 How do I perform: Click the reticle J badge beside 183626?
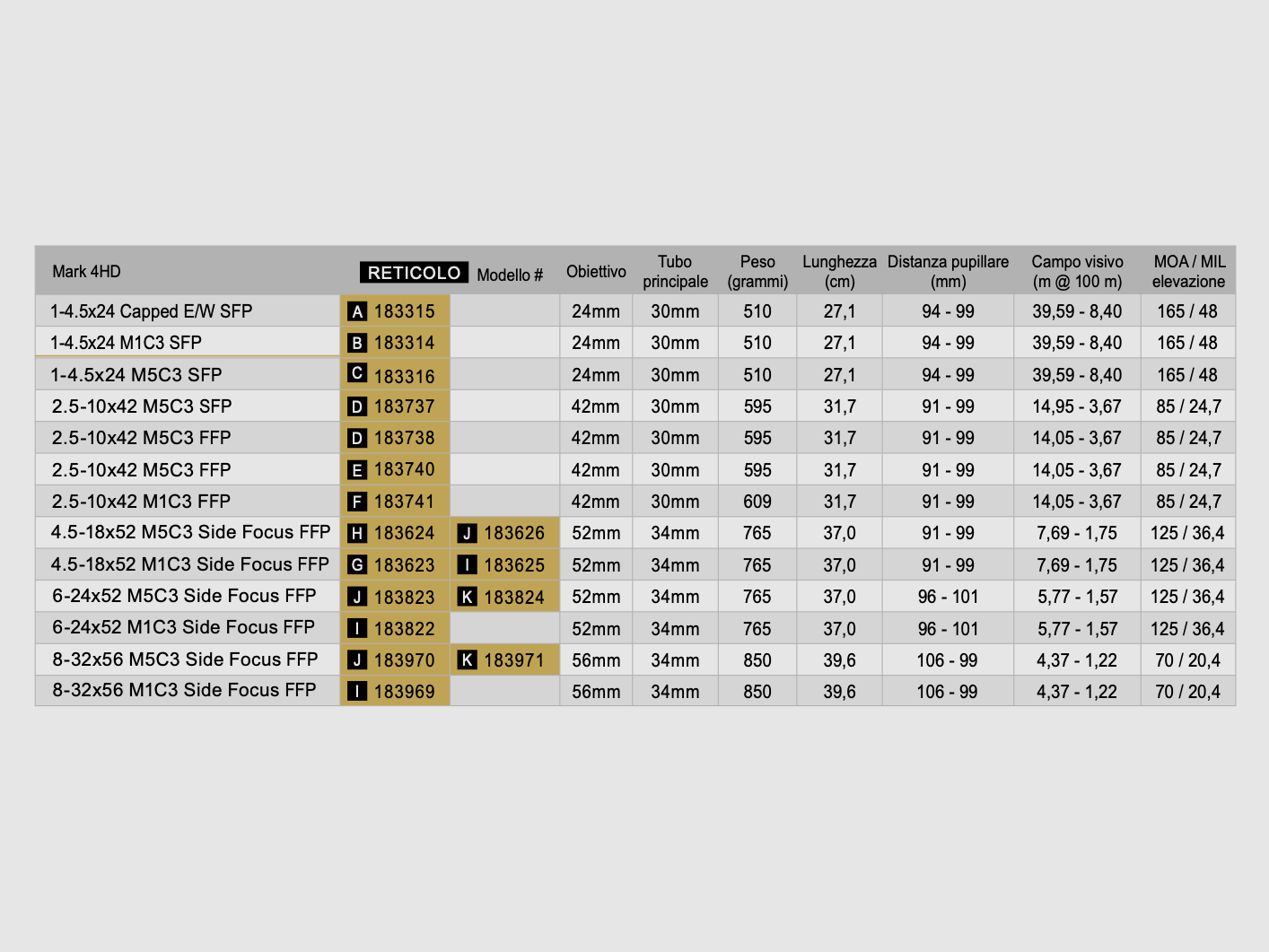(x=467, y=534)
